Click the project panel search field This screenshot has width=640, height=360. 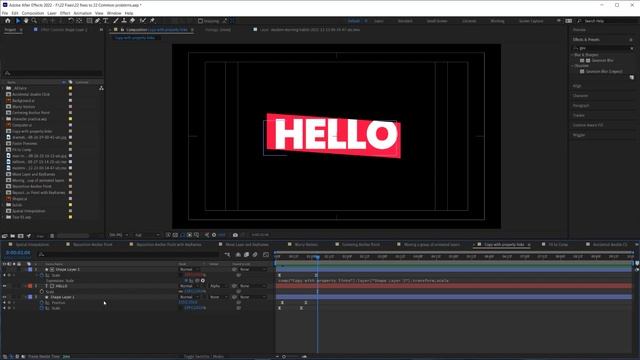(x=53, y=73)
